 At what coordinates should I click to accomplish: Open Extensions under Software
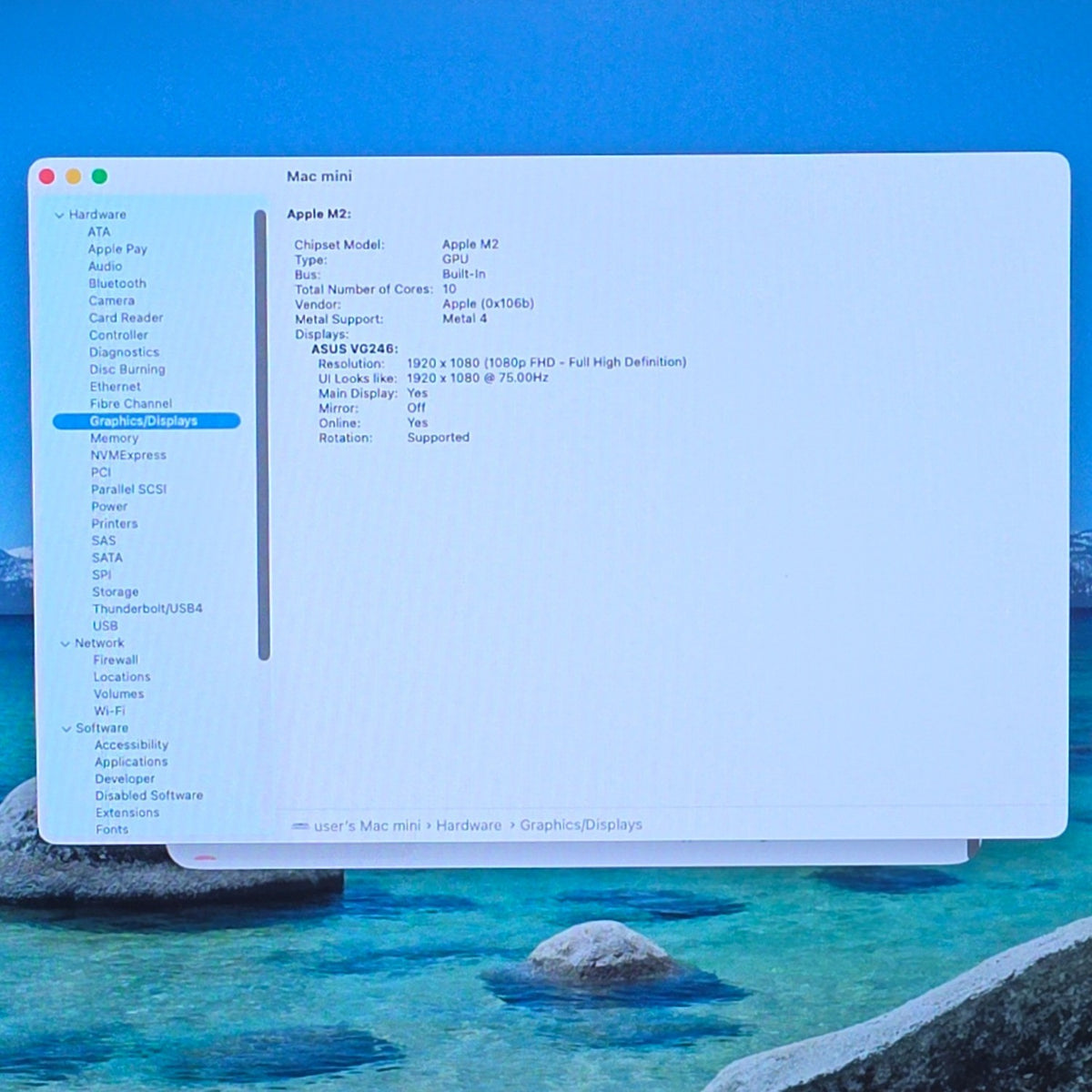[127, 813]
